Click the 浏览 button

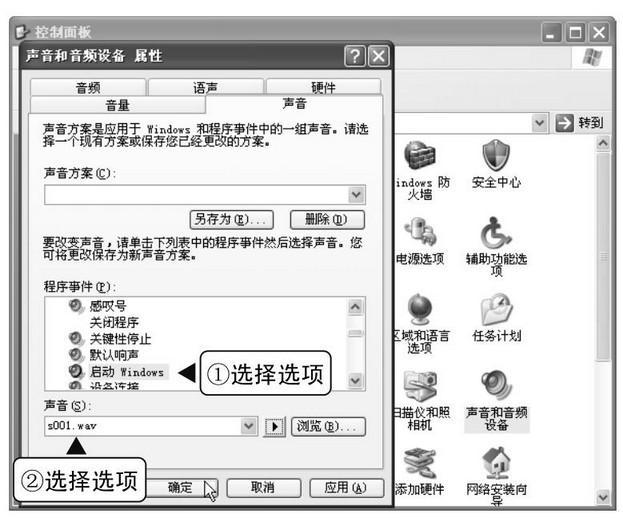click(328, 427)
